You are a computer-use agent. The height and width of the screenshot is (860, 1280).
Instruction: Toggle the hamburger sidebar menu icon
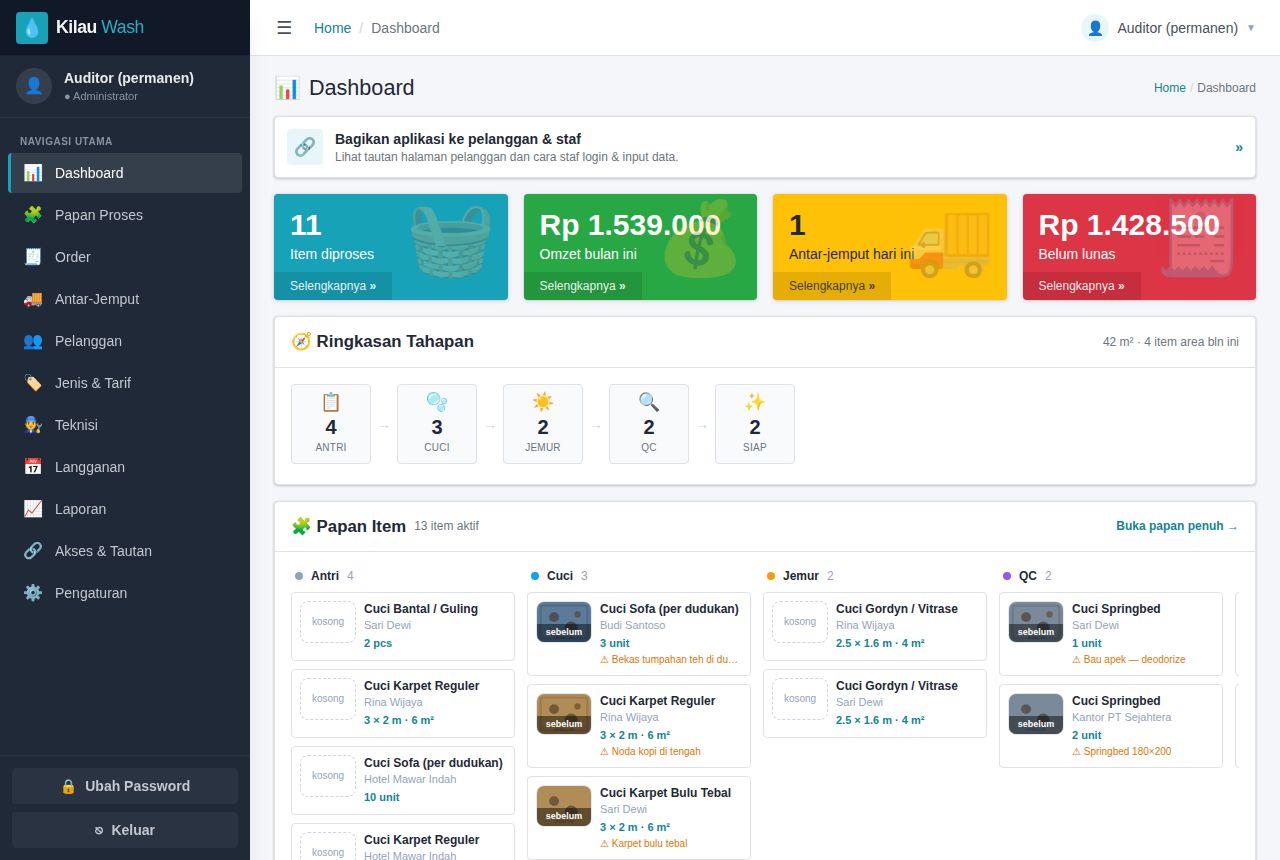[284, 28]
